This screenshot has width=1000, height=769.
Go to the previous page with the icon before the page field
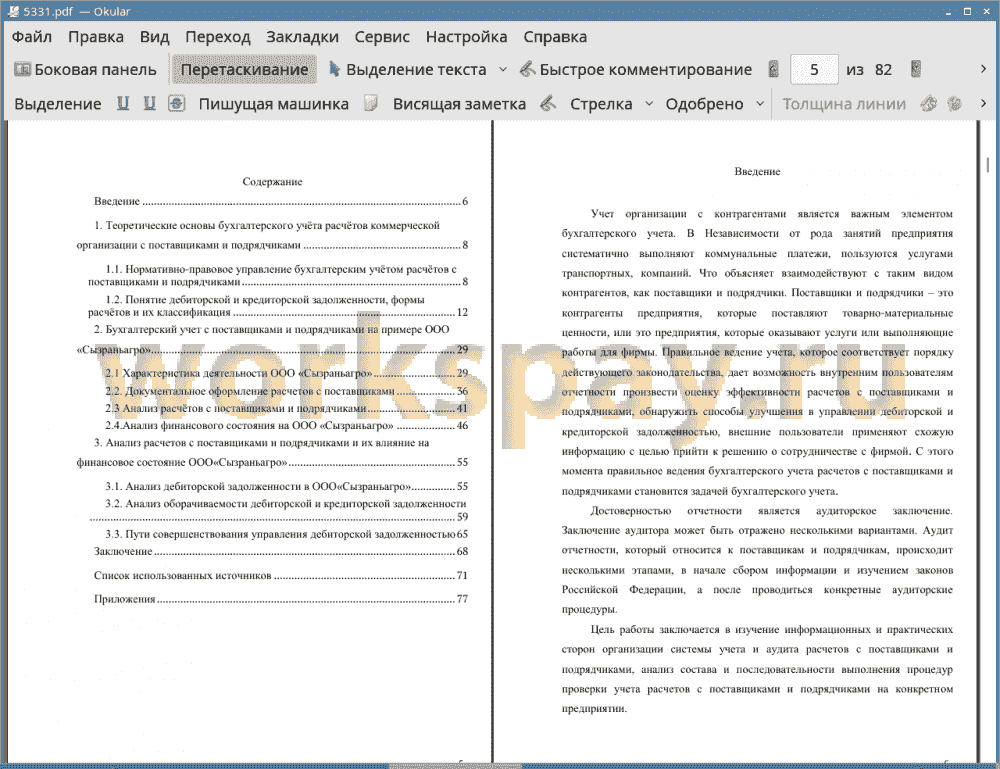coord(774,69)
